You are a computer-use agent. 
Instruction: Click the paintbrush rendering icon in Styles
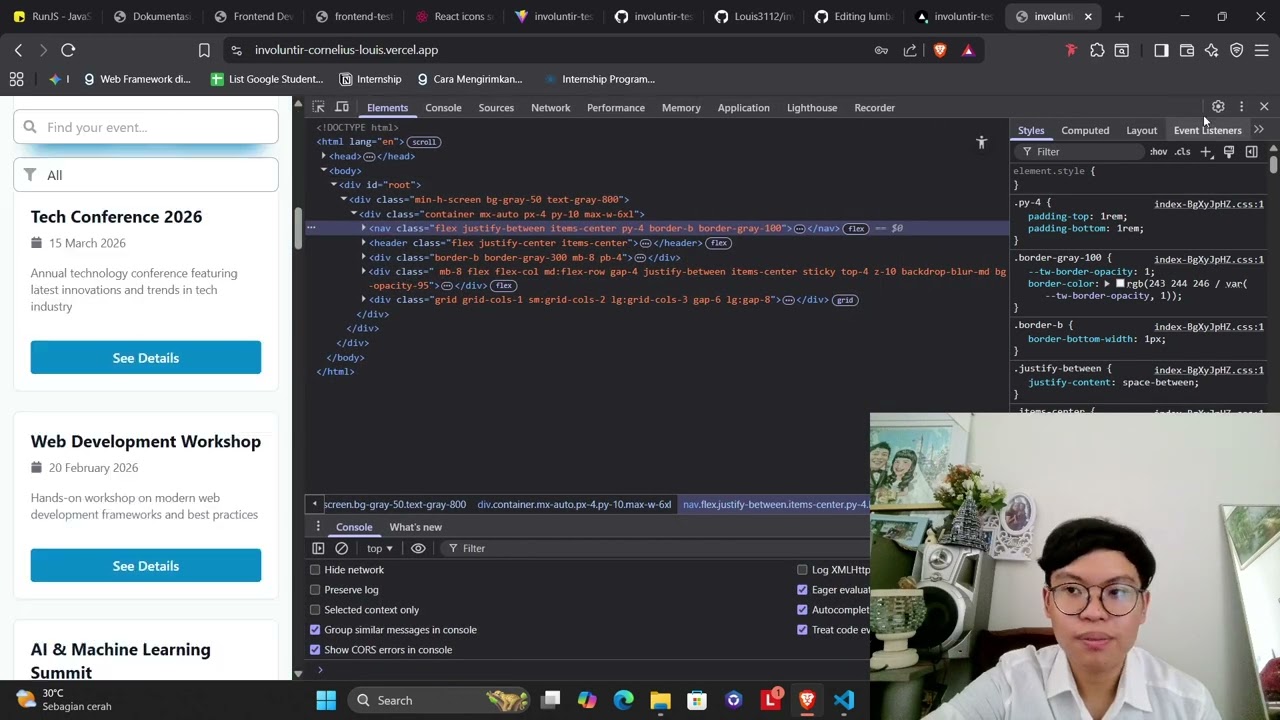(x=1229, y=152)
